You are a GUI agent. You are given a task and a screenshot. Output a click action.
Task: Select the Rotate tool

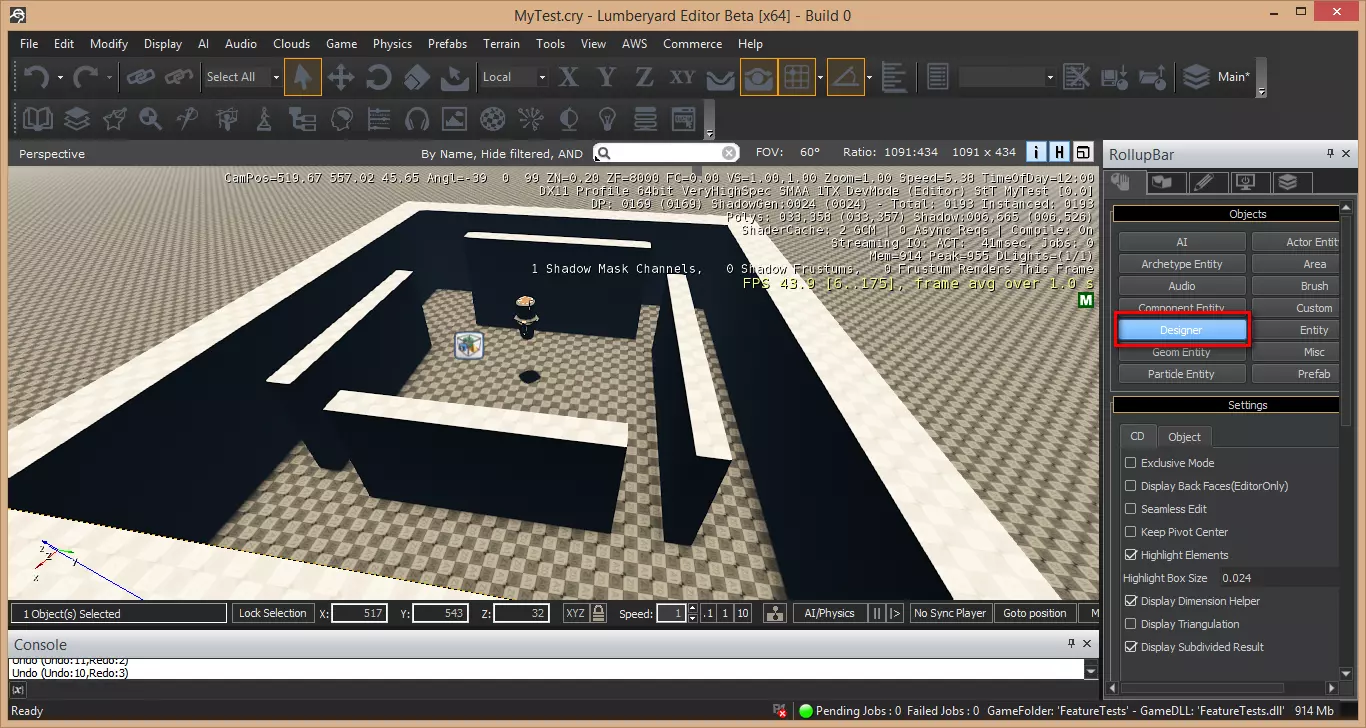pyautogui.click(x=379, y=77)
